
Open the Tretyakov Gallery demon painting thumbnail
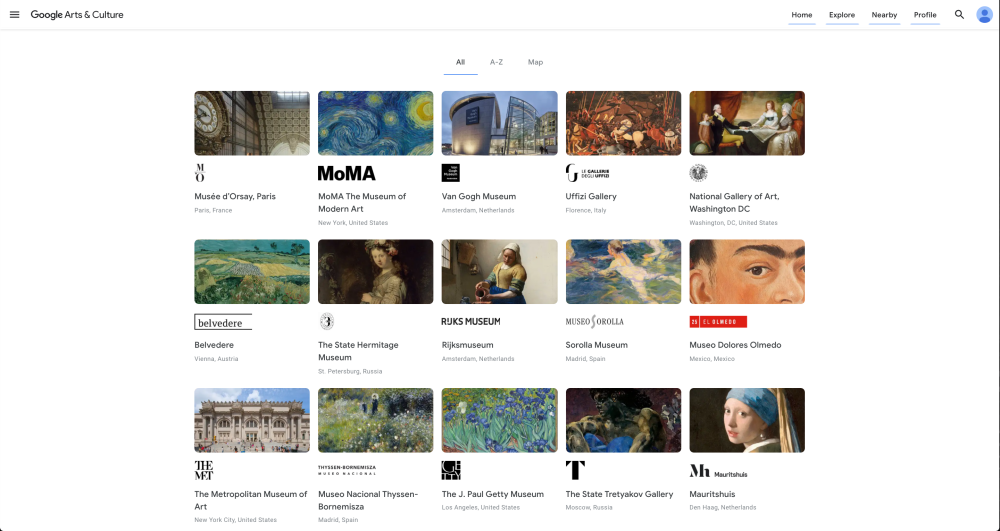coord(623,420)
